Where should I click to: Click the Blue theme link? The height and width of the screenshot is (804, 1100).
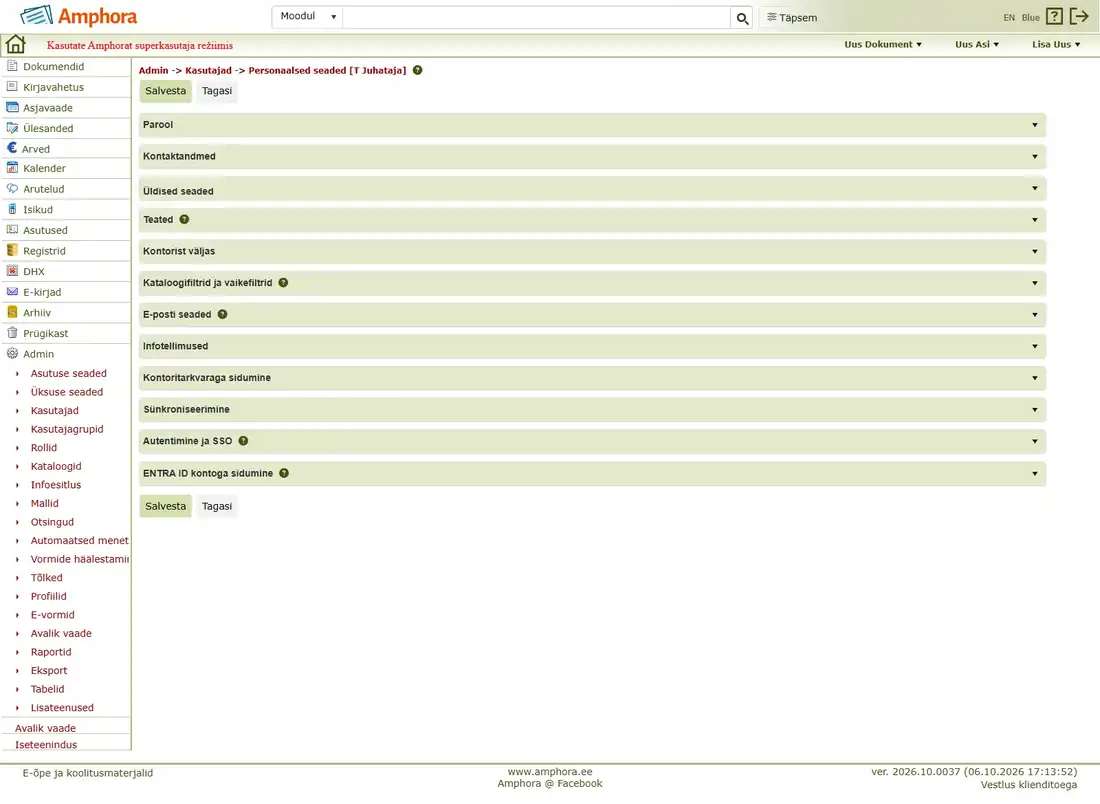click(x=1031, y=18)
